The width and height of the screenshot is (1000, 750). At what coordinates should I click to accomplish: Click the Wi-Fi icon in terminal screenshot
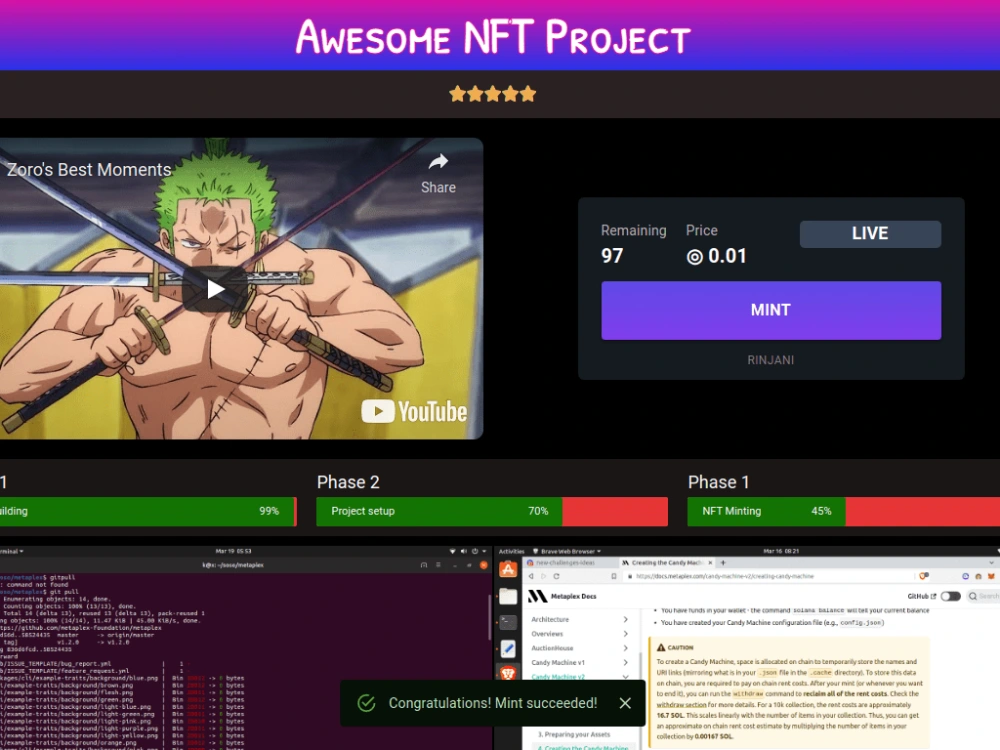(x=452, y=551)
